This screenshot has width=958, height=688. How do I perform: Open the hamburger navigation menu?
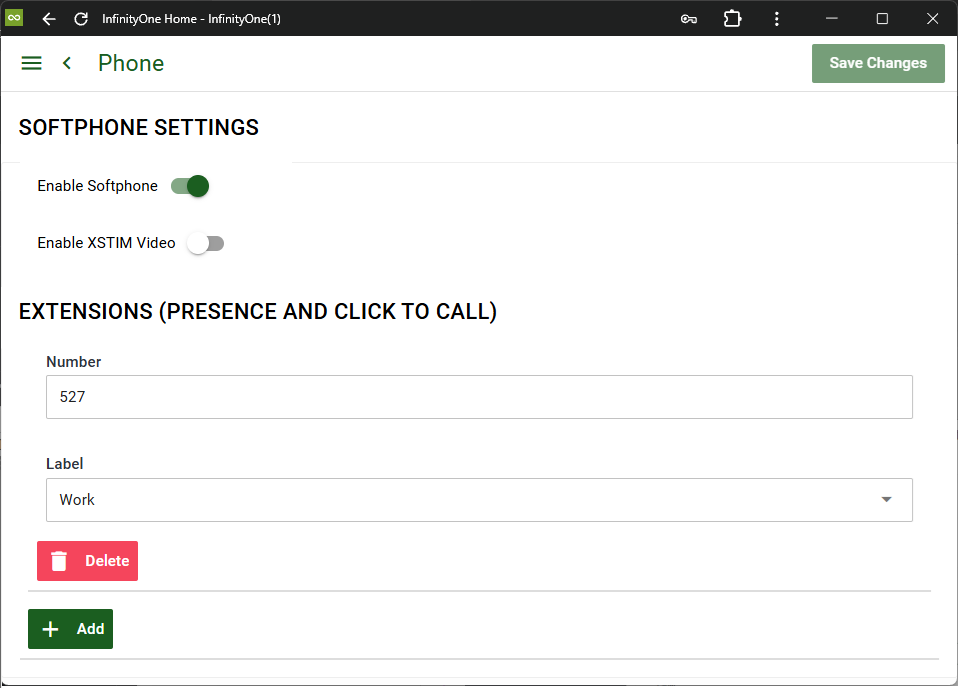pyautogui.click(x=32, y=63)
